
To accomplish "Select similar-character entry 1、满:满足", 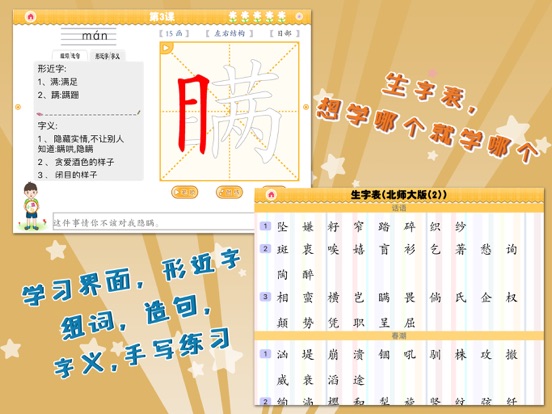I will (x=58, y=82).
